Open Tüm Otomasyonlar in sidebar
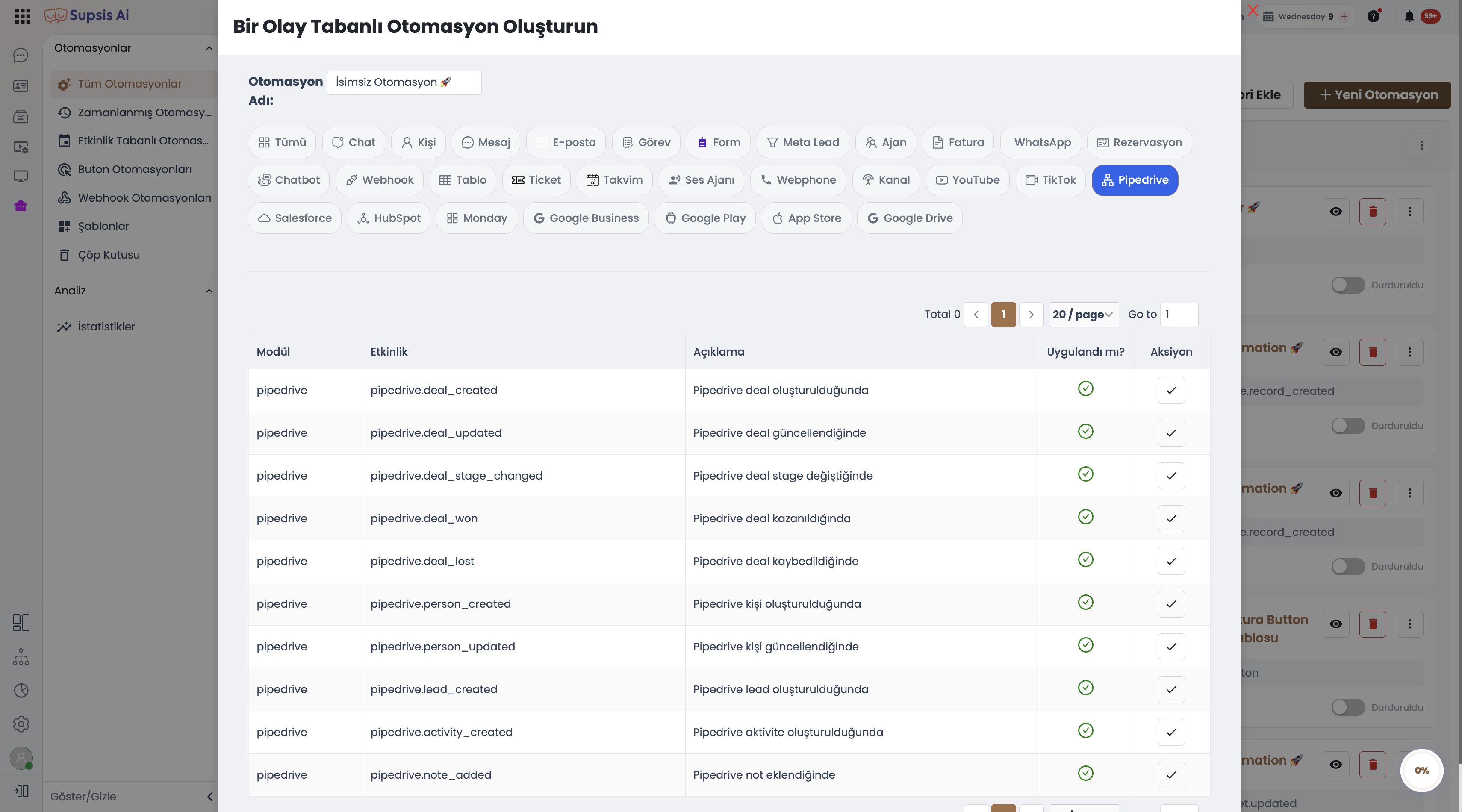The image size is (1462, 812). 133,84
